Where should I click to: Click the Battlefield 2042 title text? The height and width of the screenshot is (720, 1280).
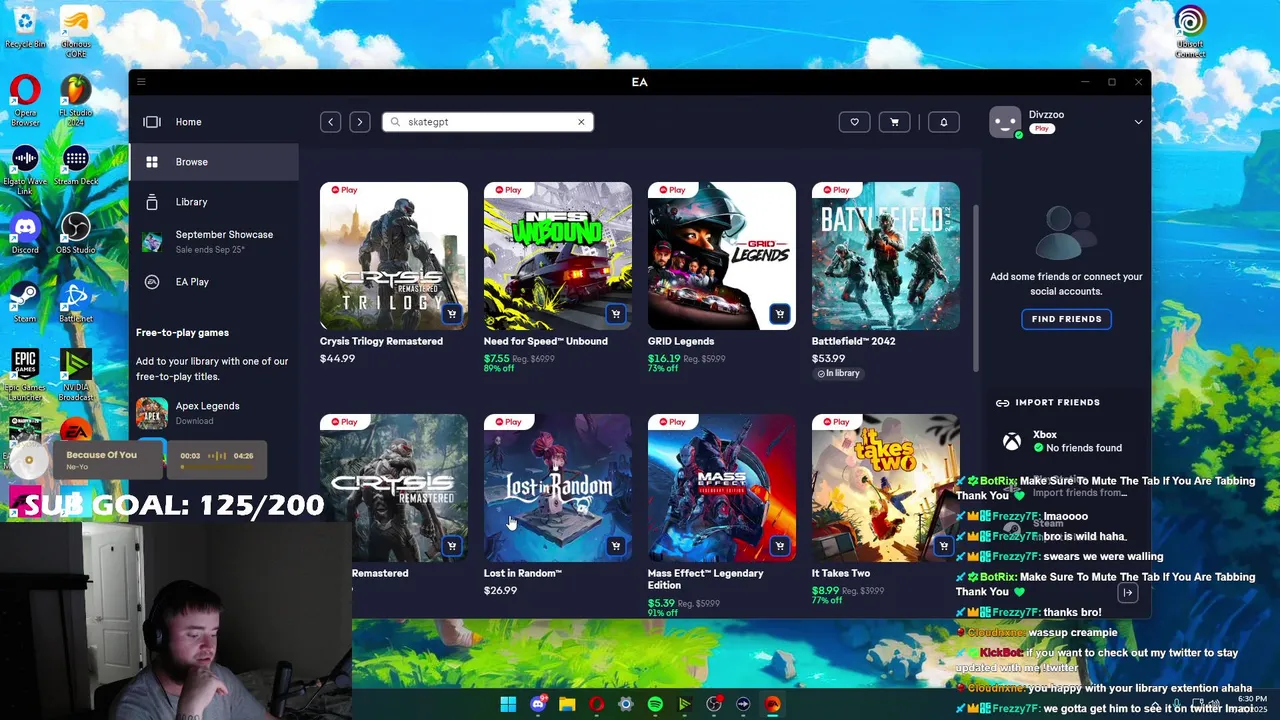(853, 341)
